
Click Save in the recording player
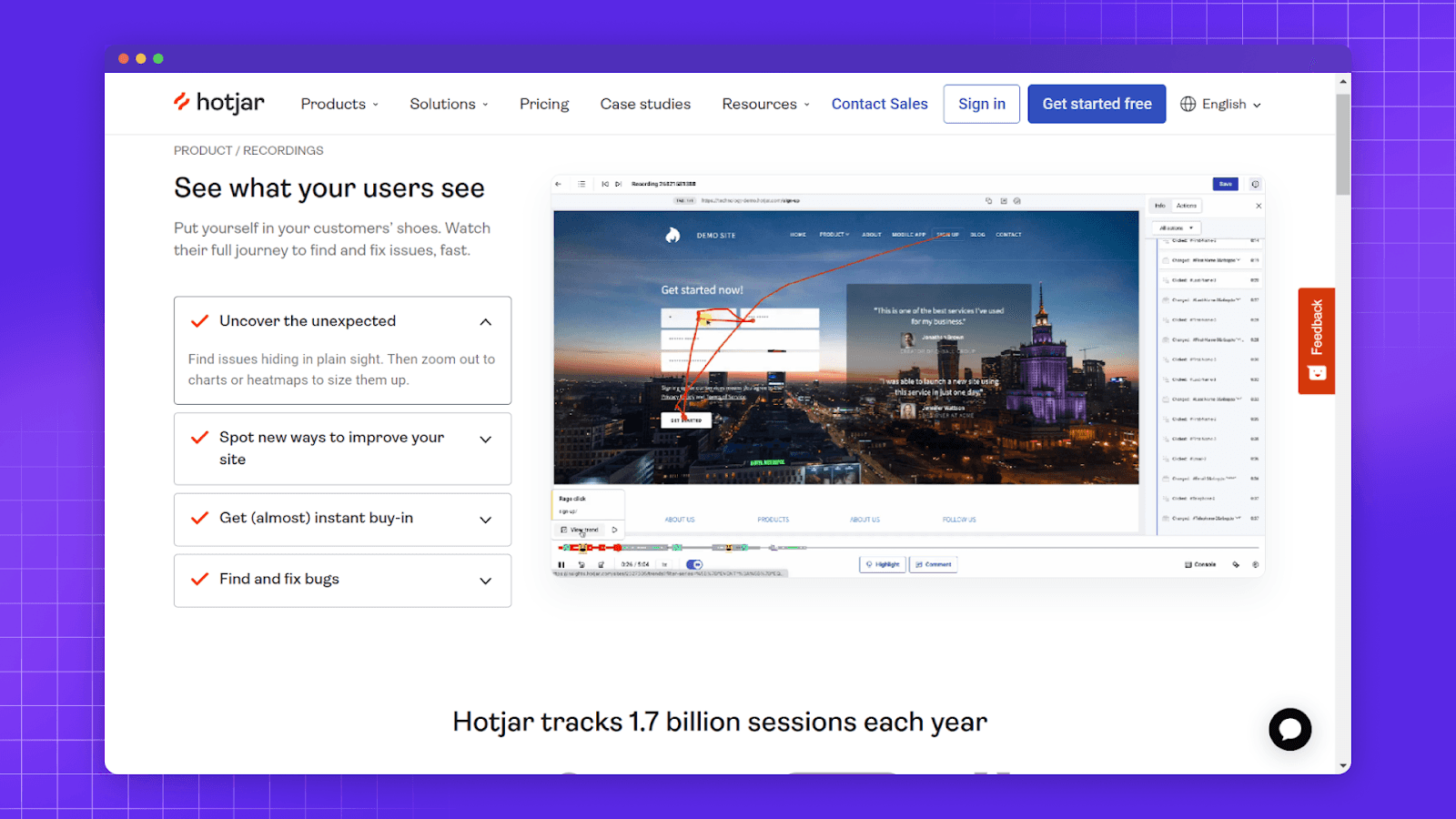pos(1226,184)
